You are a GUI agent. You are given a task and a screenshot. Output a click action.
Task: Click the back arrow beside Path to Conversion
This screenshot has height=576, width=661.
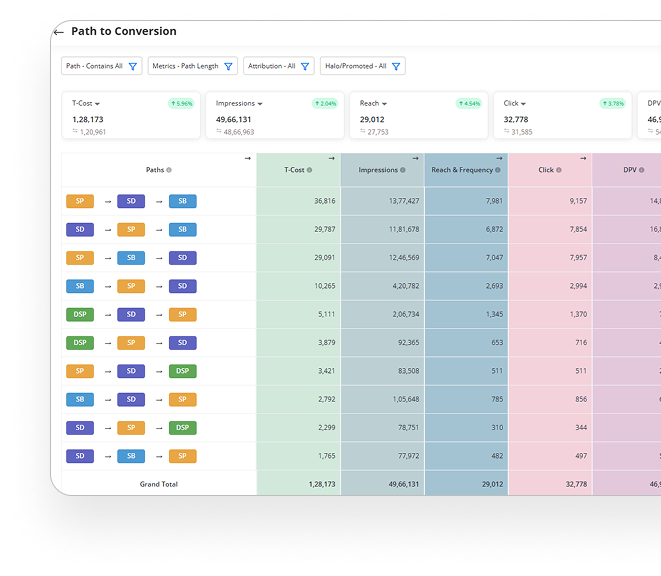(x=60, y=32)
